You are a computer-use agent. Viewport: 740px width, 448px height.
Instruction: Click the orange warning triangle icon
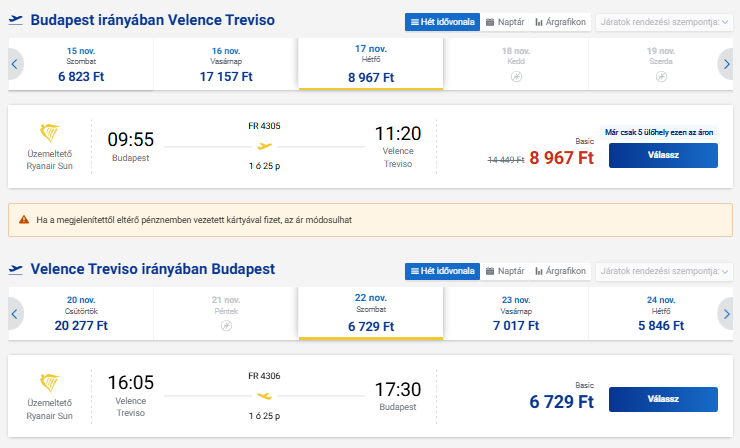(21, 219)
